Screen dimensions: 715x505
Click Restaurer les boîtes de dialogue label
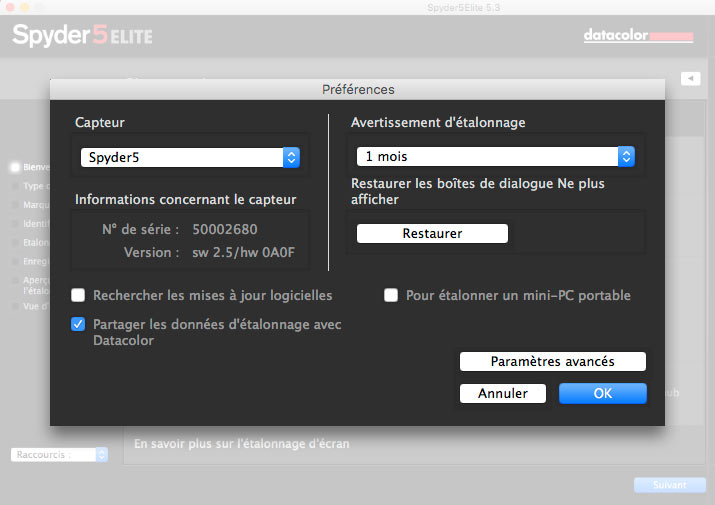point(477,191)
